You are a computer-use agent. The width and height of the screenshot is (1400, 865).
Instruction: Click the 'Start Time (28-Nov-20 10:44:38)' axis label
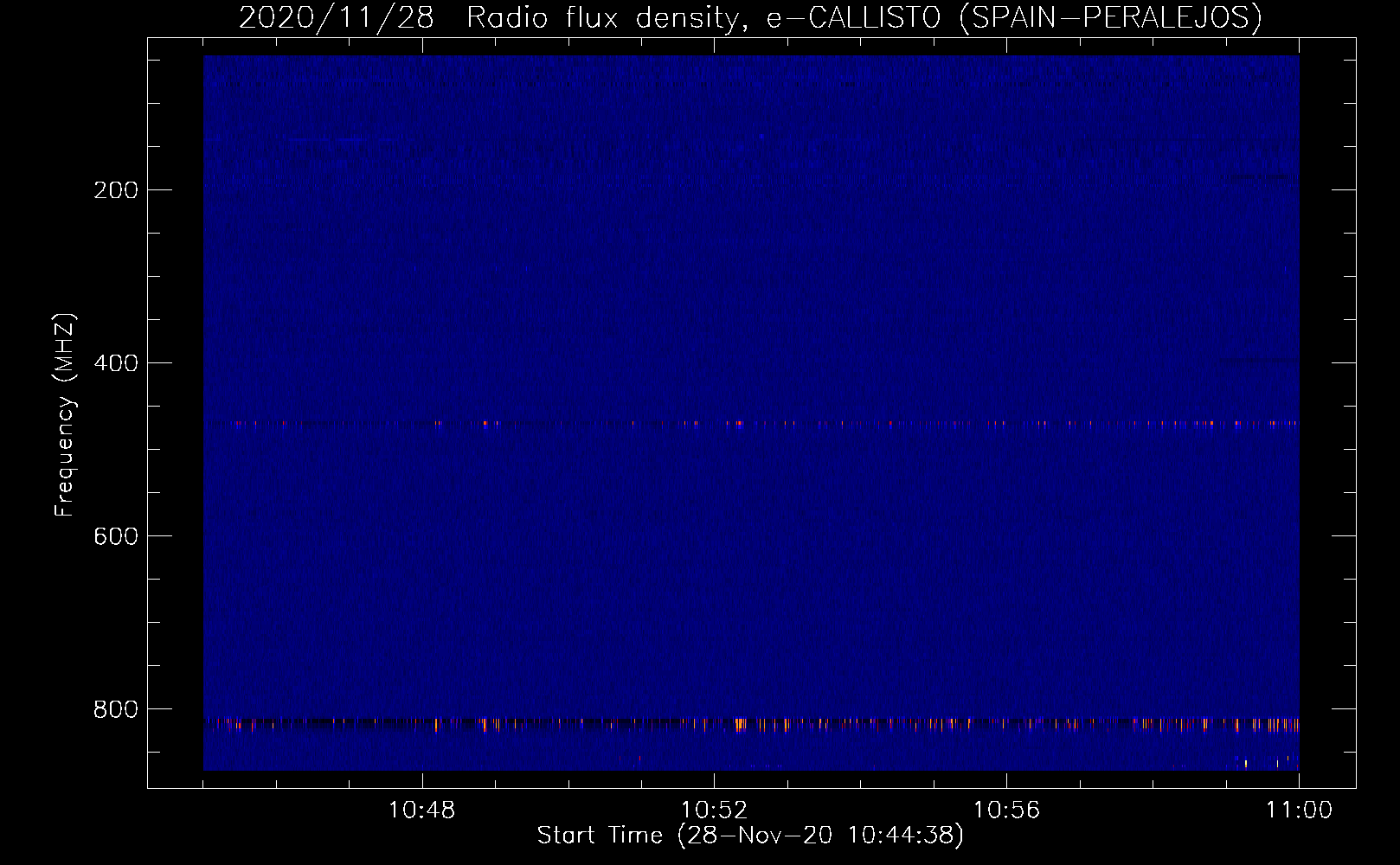750,836
